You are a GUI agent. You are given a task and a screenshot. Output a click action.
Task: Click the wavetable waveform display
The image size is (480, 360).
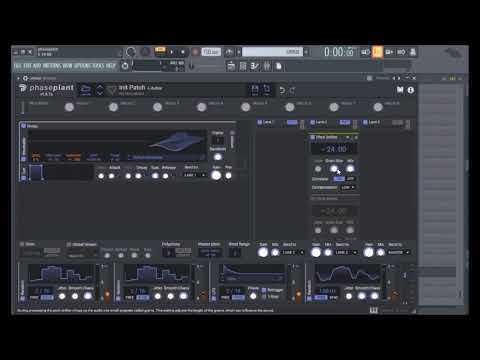coord(118,143)
